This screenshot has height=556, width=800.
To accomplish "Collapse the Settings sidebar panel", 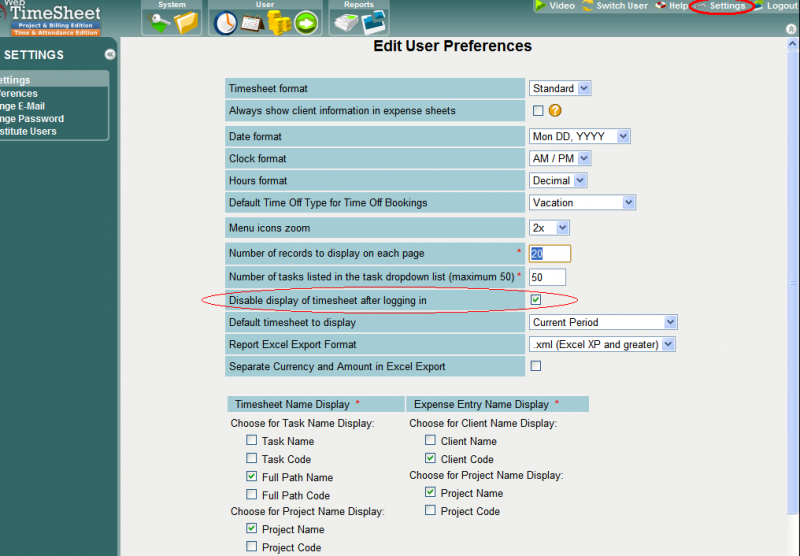I will (109, 55).
